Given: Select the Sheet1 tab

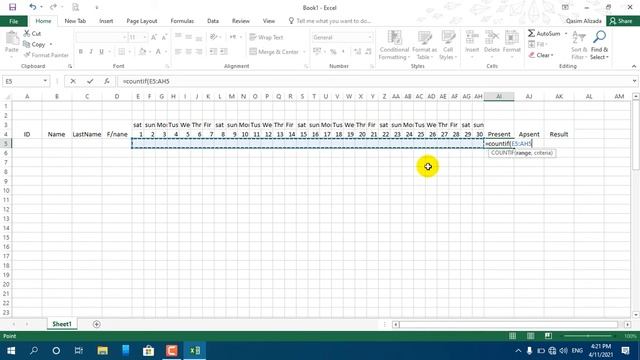Looking at the screenshot, I should pos(62,324).
